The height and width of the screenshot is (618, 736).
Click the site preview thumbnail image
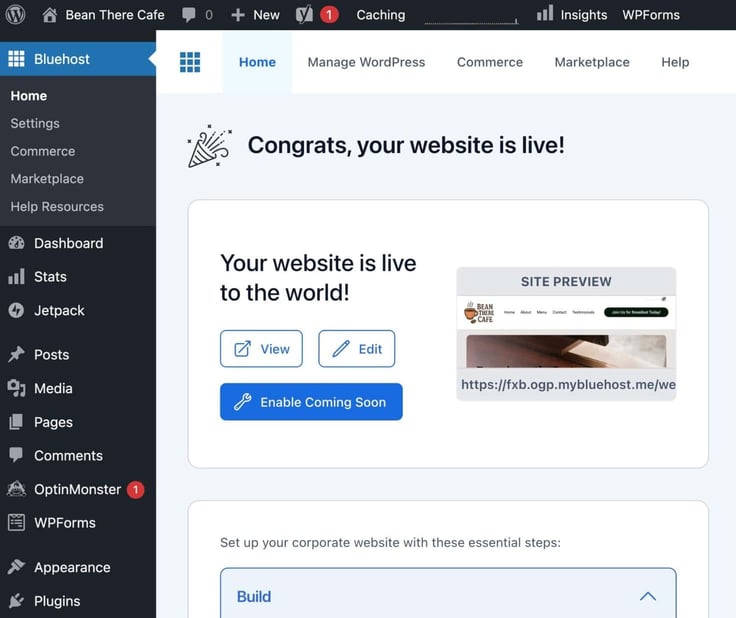566,332
